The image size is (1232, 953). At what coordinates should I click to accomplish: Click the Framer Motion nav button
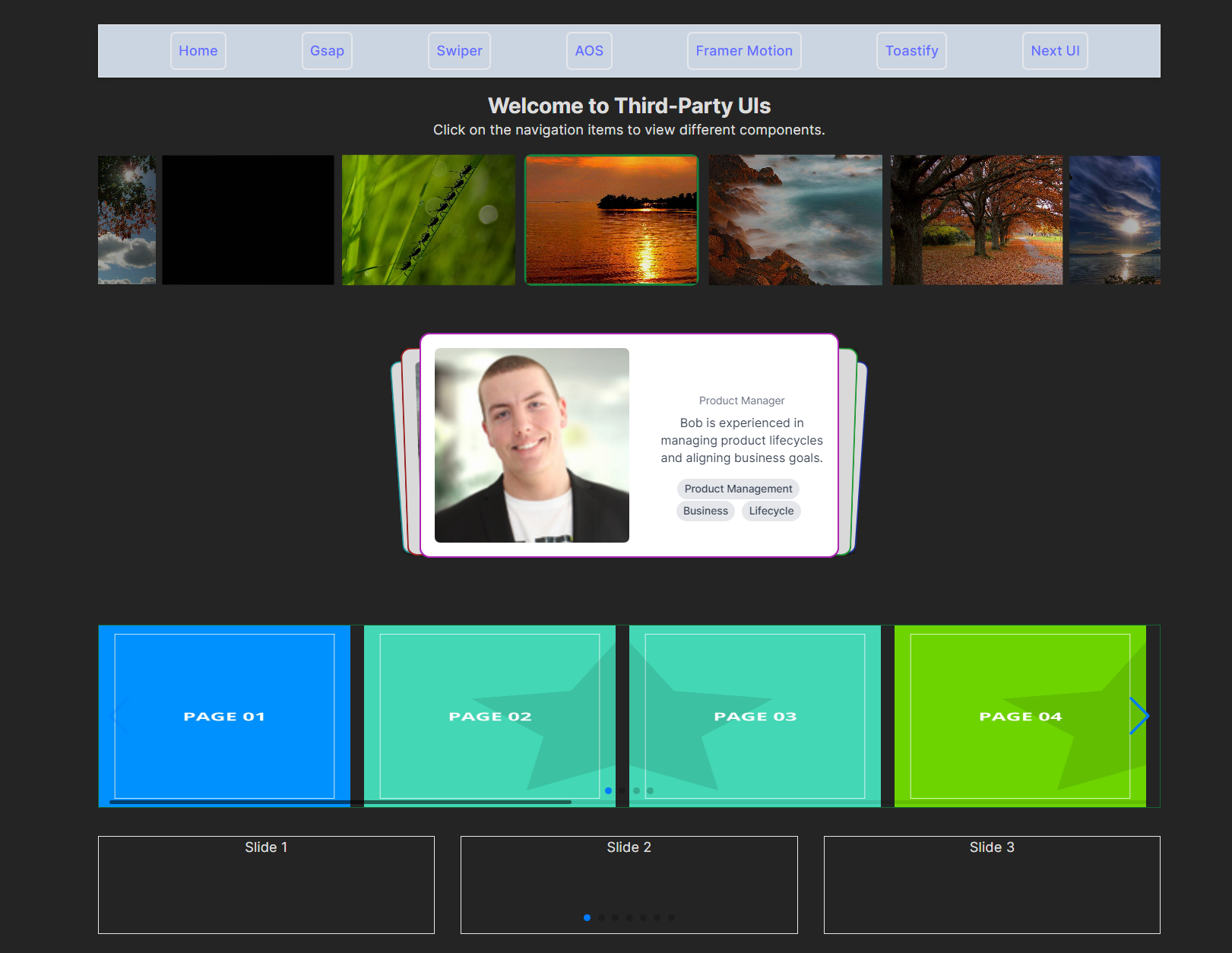pyautogui.click(x=744, y=51)
